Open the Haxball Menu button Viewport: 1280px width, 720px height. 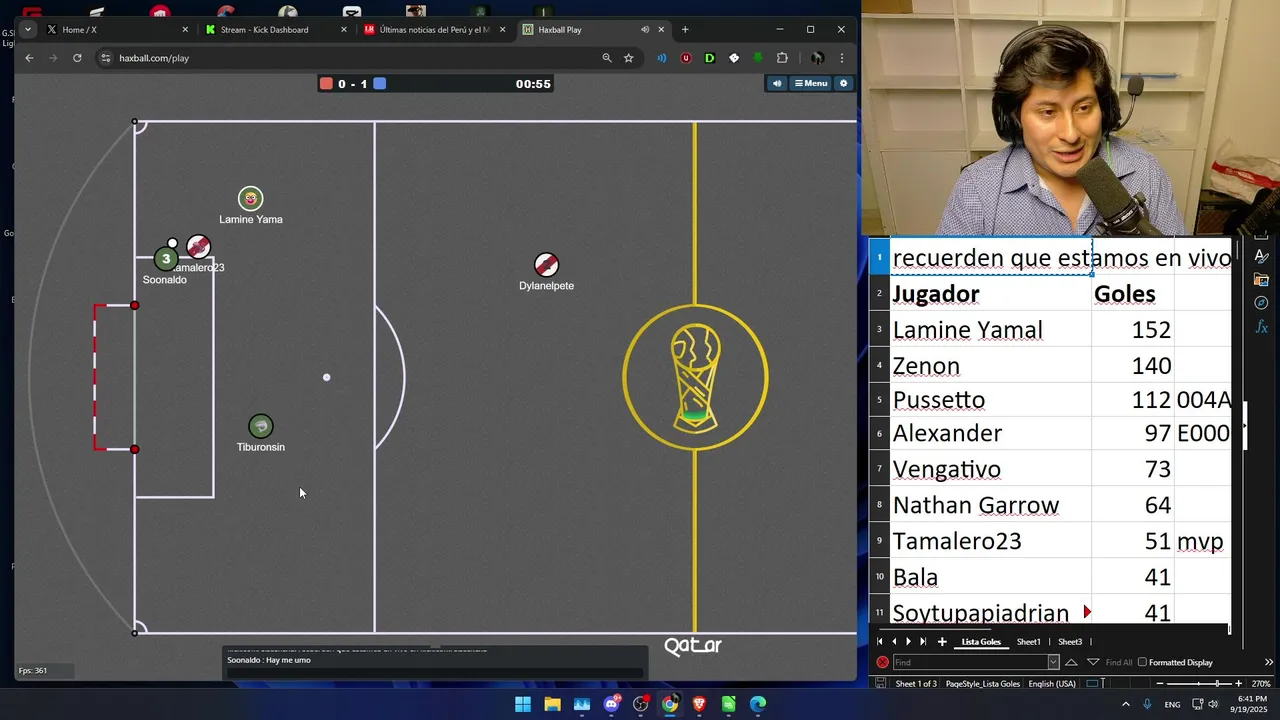point(811,83)
